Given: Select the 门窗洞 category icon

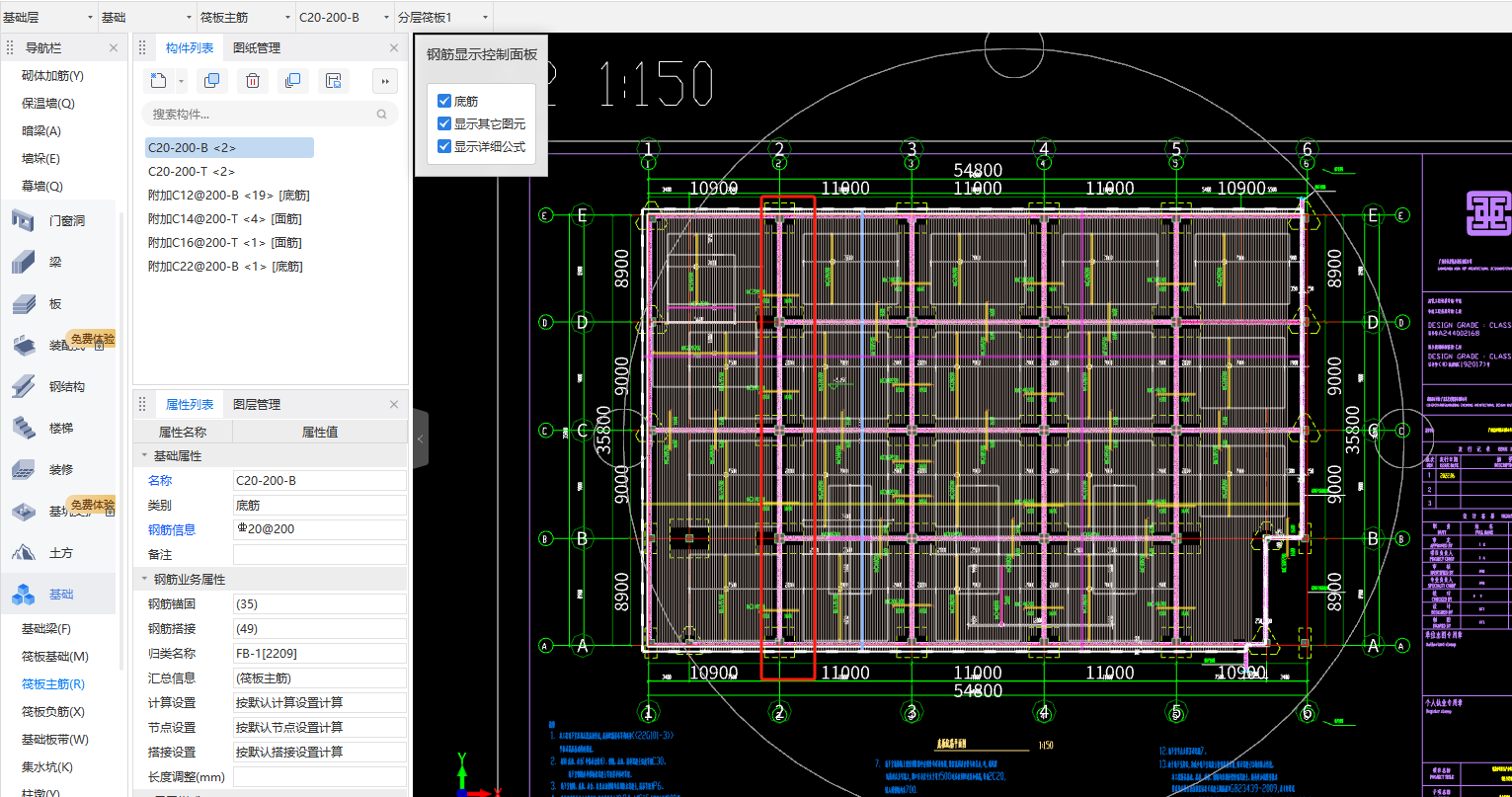Looking at the screenshot, I should [25, 220].
